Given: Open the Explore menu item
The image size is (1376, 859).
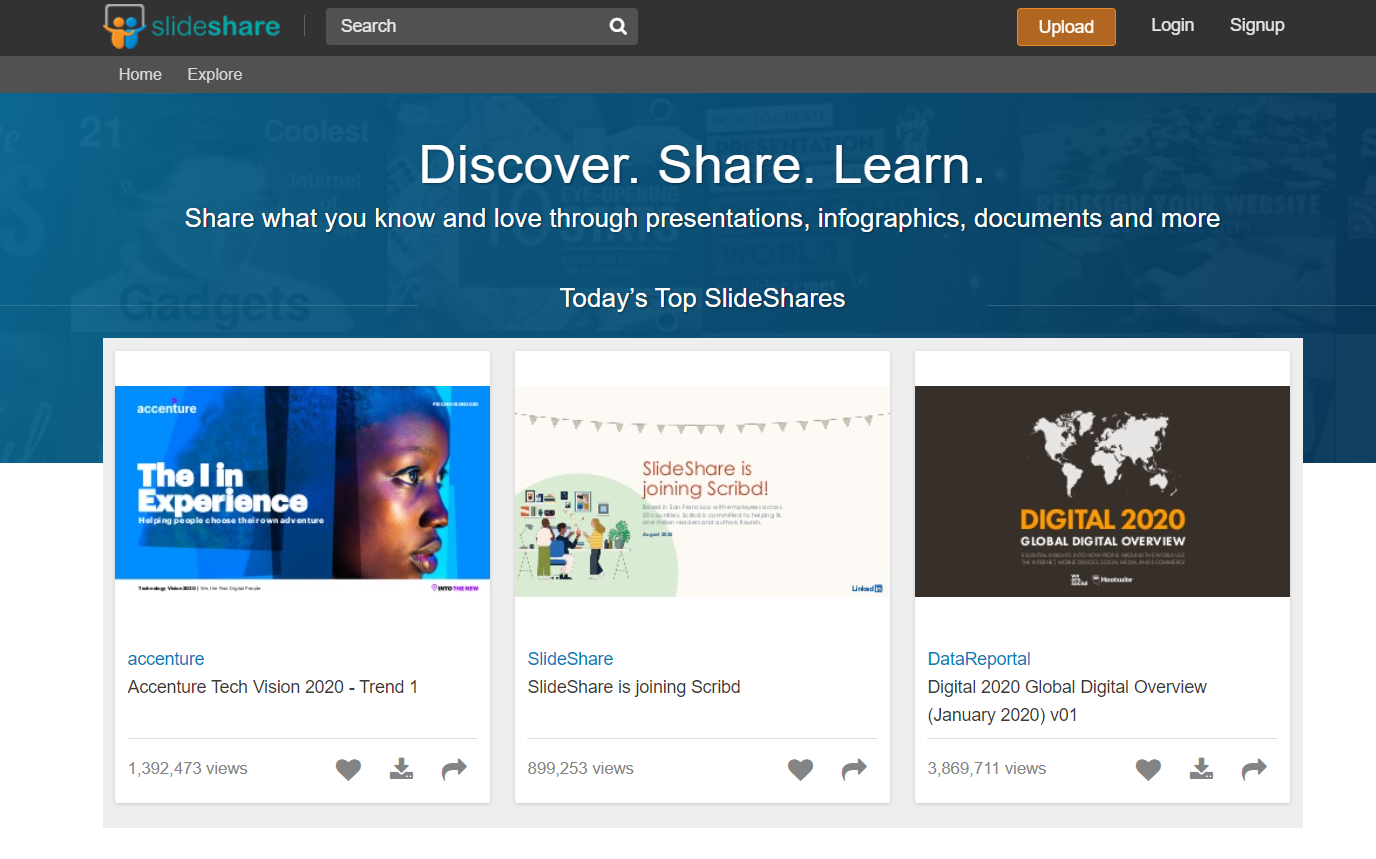Looking at the screenshot, I should pos(215,74).
